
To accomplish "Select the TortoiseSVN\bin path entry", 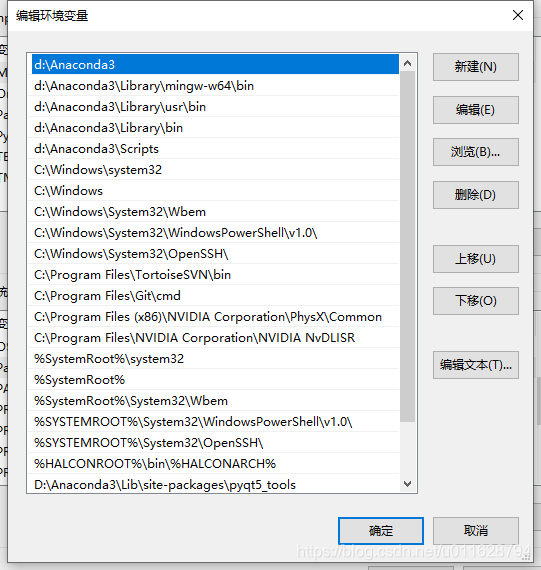I will pos(215,275).
